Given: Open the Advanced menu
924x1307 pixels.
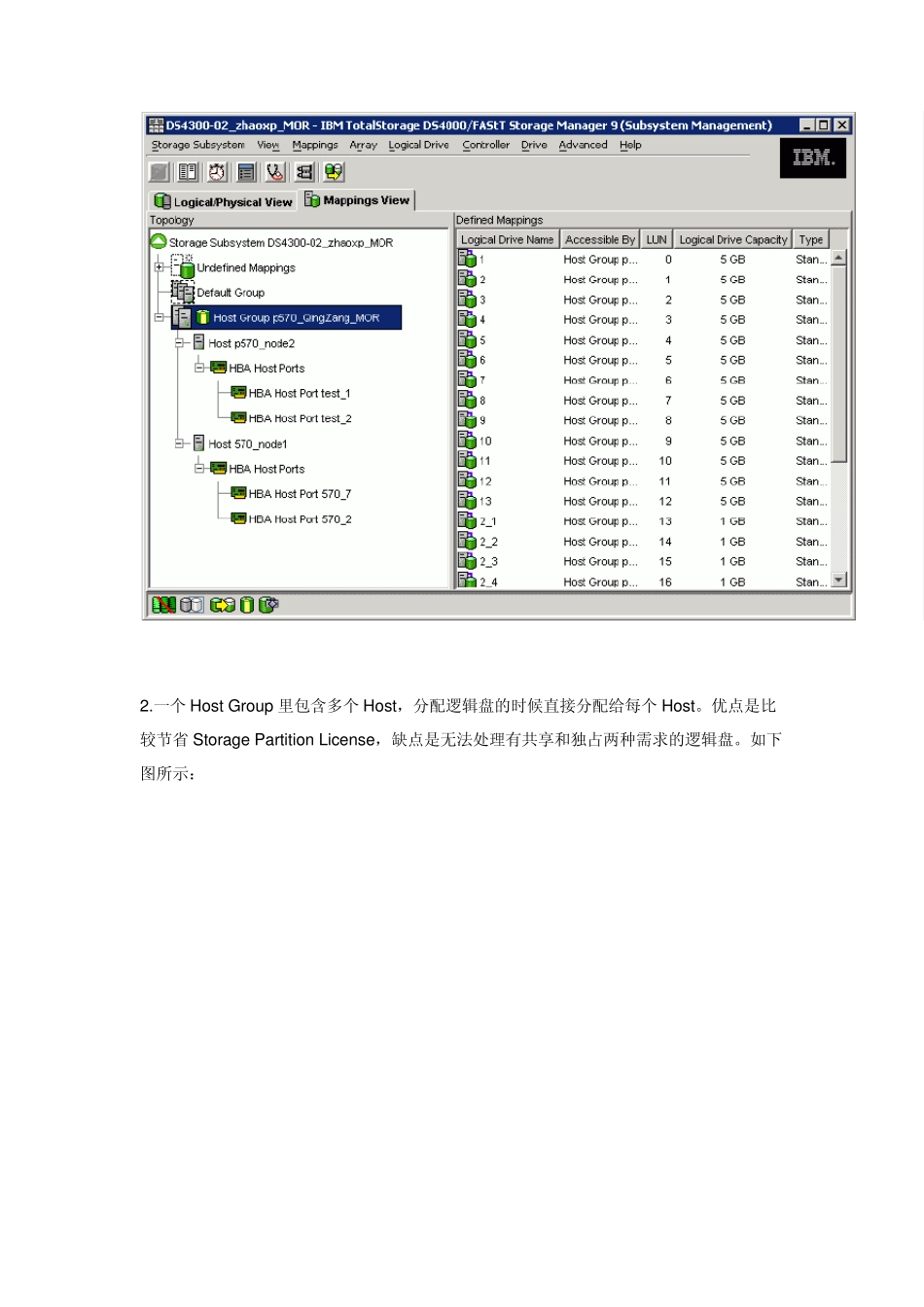Looking at the screenshot, I should pyautogui.click(x=583, y=145).
